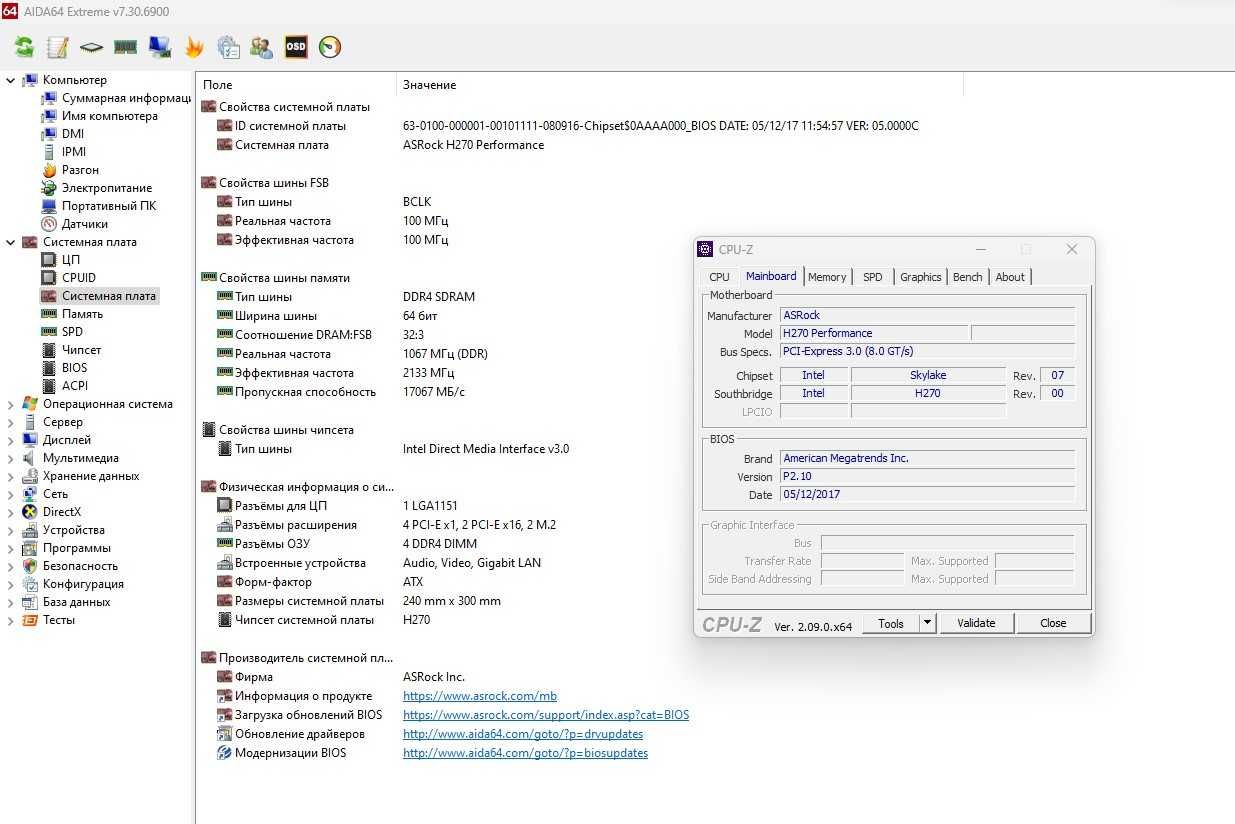Image resolution: width=1235 pixels, height=824 pixels.
Task: Click the gauge SensorPanel toolbar icon
Action: 330,47
